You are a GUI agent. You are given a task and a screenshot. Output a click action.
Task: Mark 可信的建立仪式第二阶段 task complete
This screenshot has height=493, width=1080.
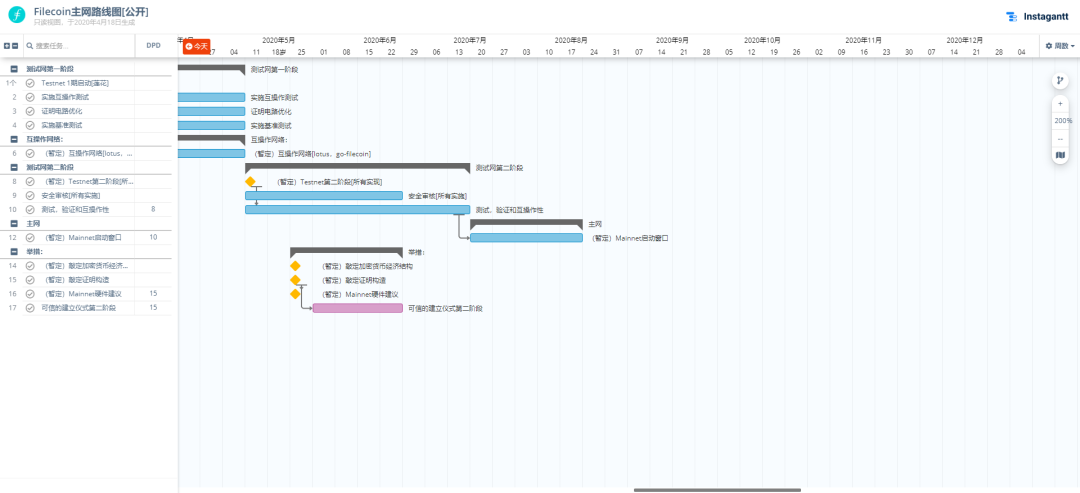pos(30,308)
